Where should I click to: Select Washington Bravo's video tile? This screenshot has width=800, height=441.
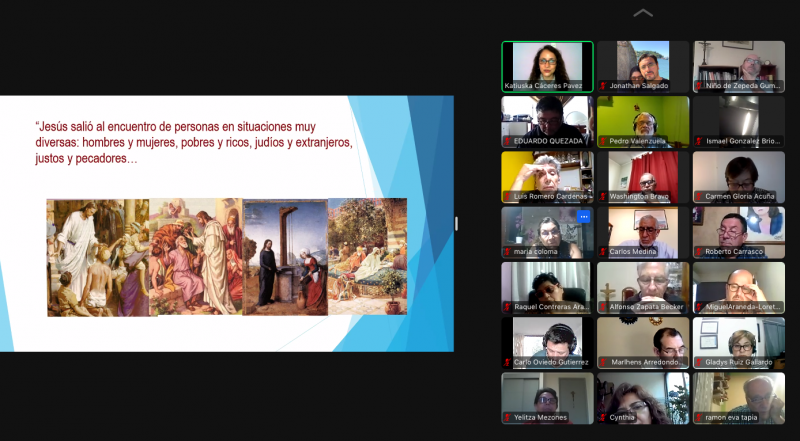coord(643,177)
